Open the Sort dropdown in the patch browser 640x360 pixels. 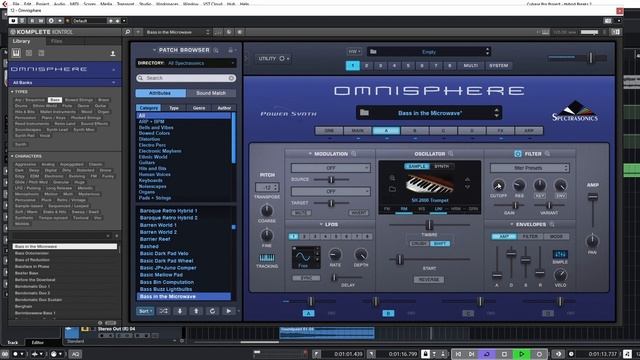[145, 311]
